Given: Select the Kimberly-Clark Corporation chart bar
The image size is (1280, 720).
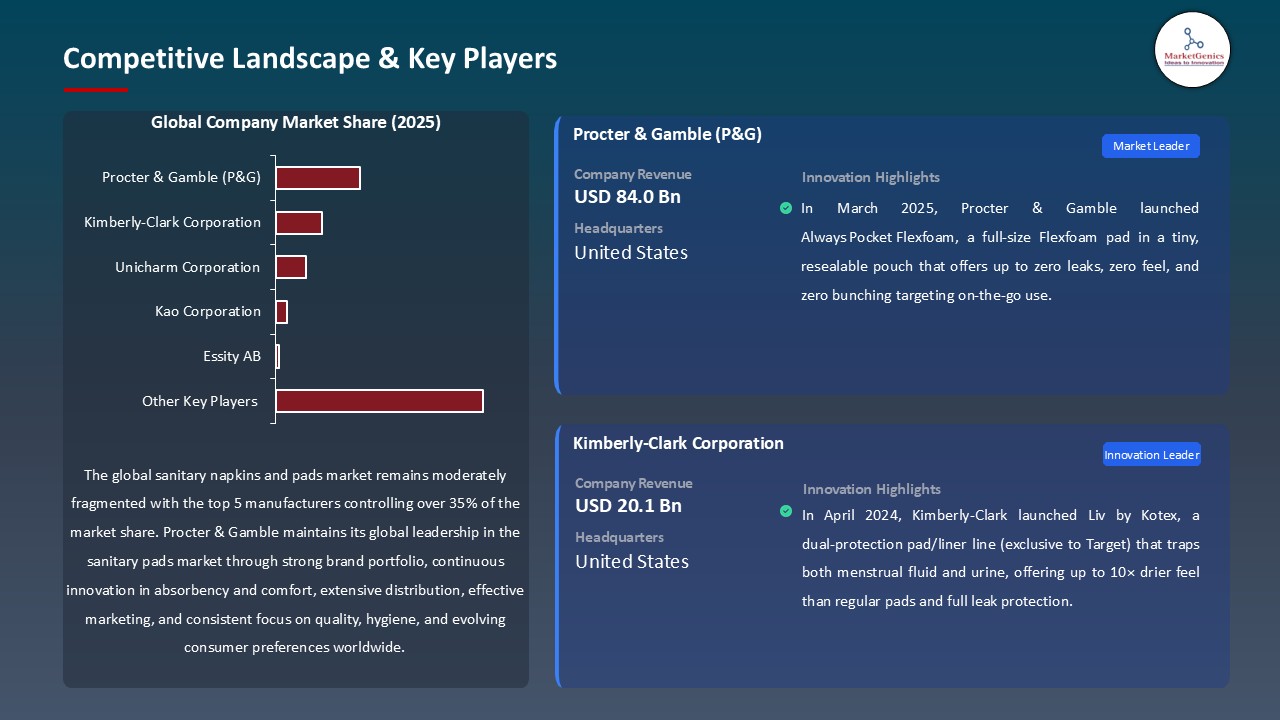Looking at the screenshot, I should (x=299, y=223).
